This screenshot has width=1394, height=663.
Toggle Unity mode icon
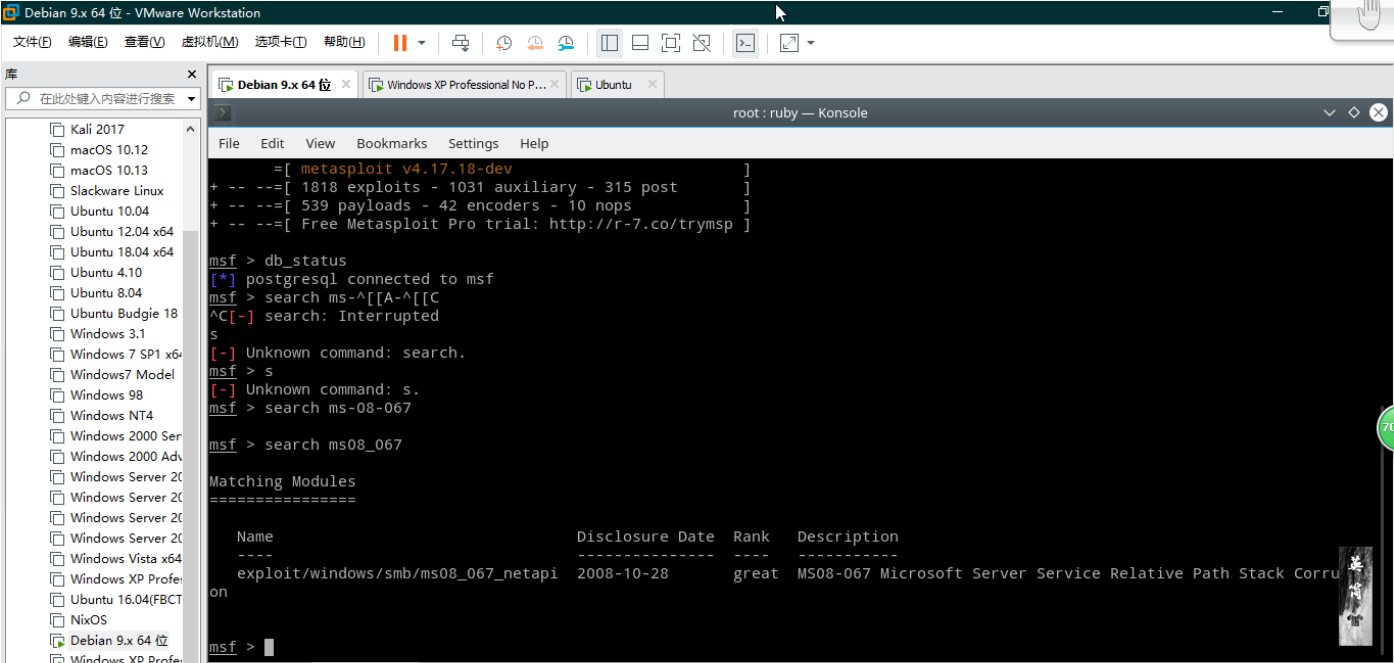(702, 43)
